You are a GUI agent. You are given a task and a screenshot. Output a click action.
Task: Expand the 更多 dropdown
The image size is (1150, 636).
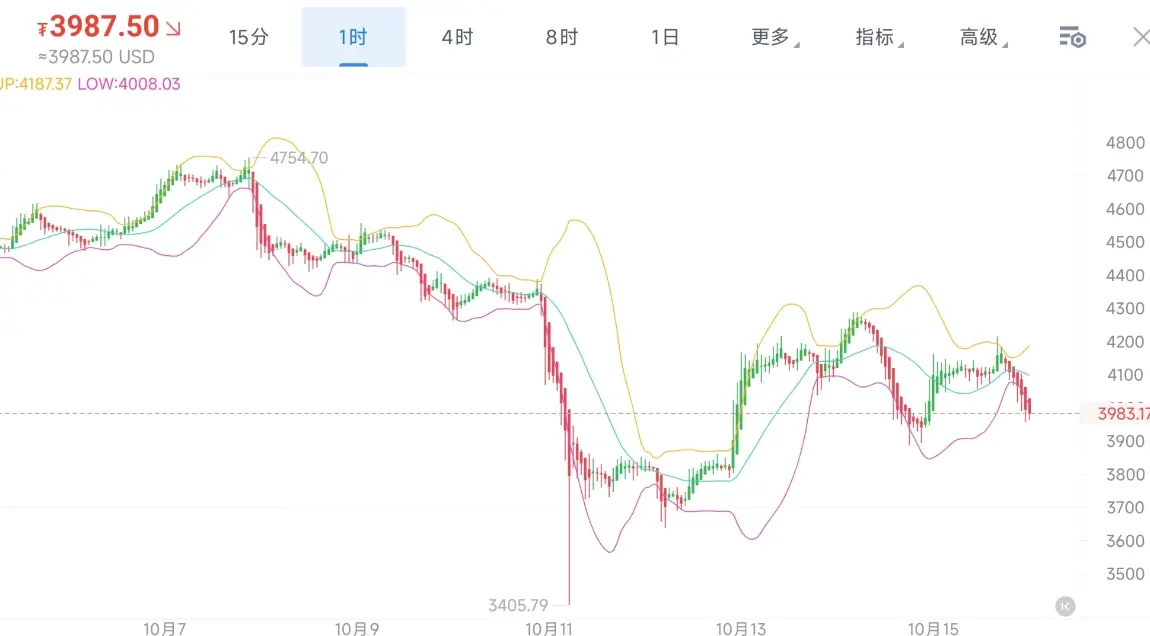774,37
